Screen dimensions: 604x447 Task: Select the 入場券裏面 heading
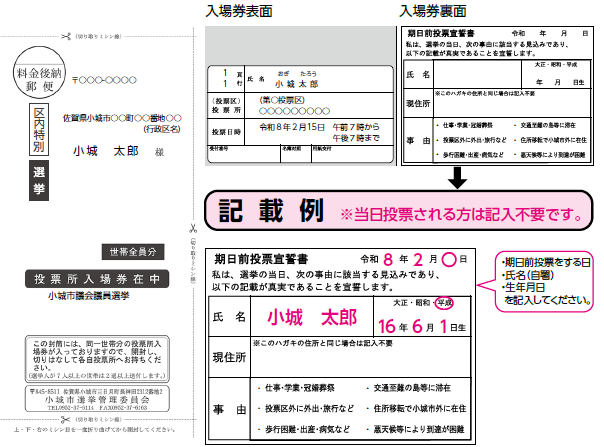click(x=433, y=11)
